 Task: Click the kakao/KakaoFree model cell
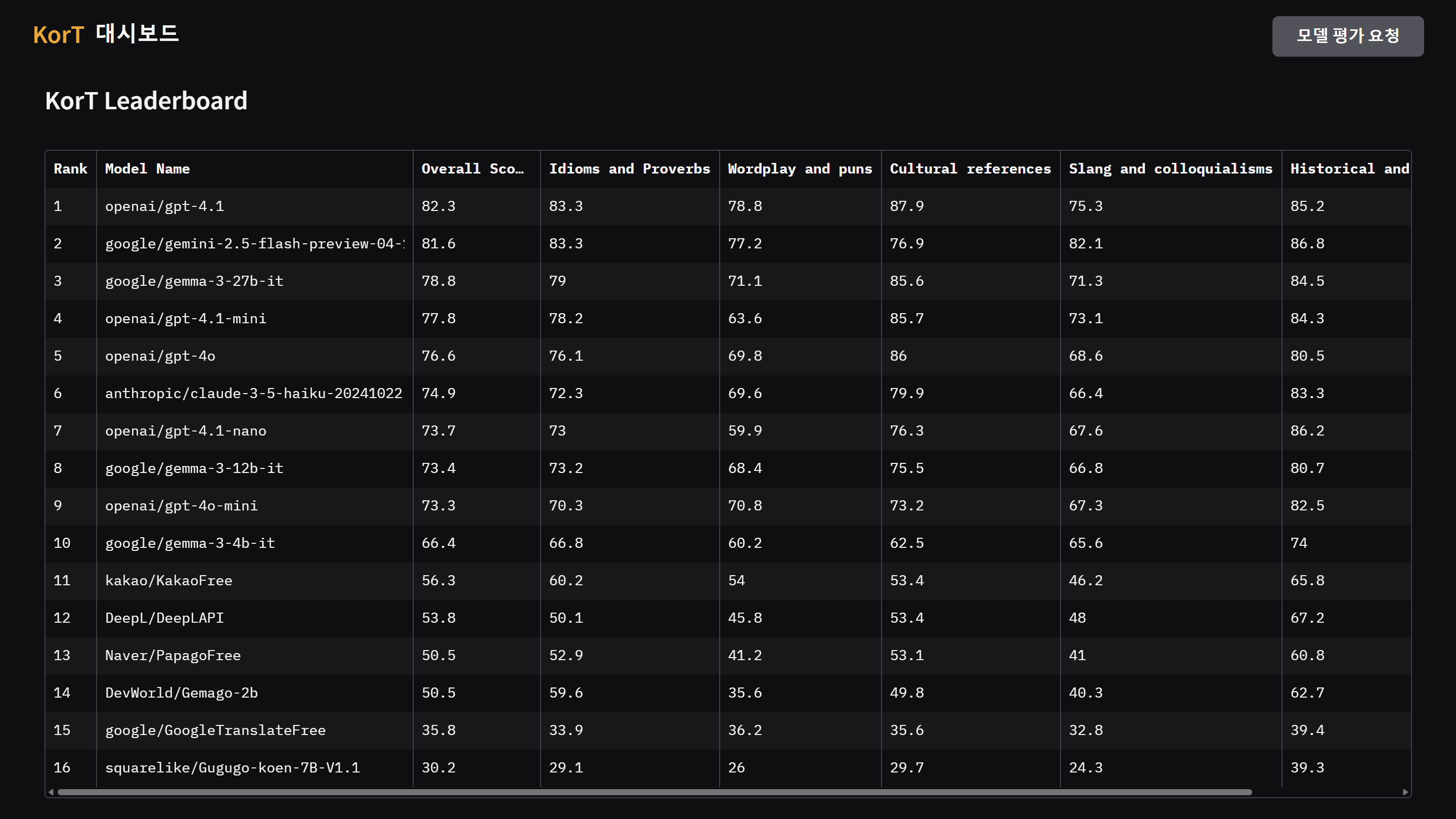pos(168,580)
